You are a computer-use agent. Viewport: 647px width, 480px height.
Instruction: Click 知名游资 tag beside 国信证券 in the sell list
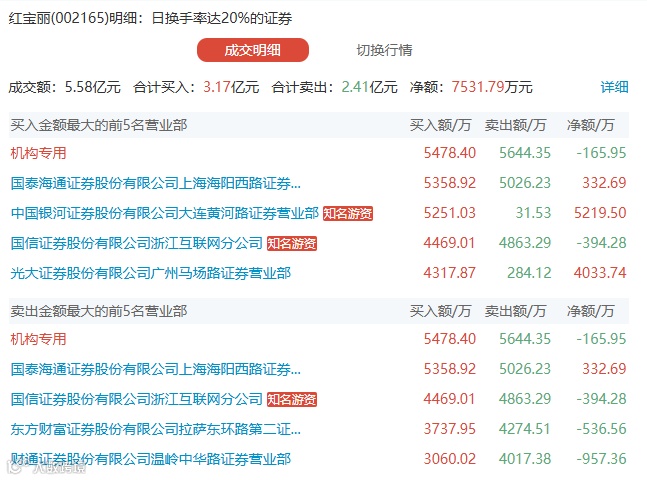pos(292,400)
